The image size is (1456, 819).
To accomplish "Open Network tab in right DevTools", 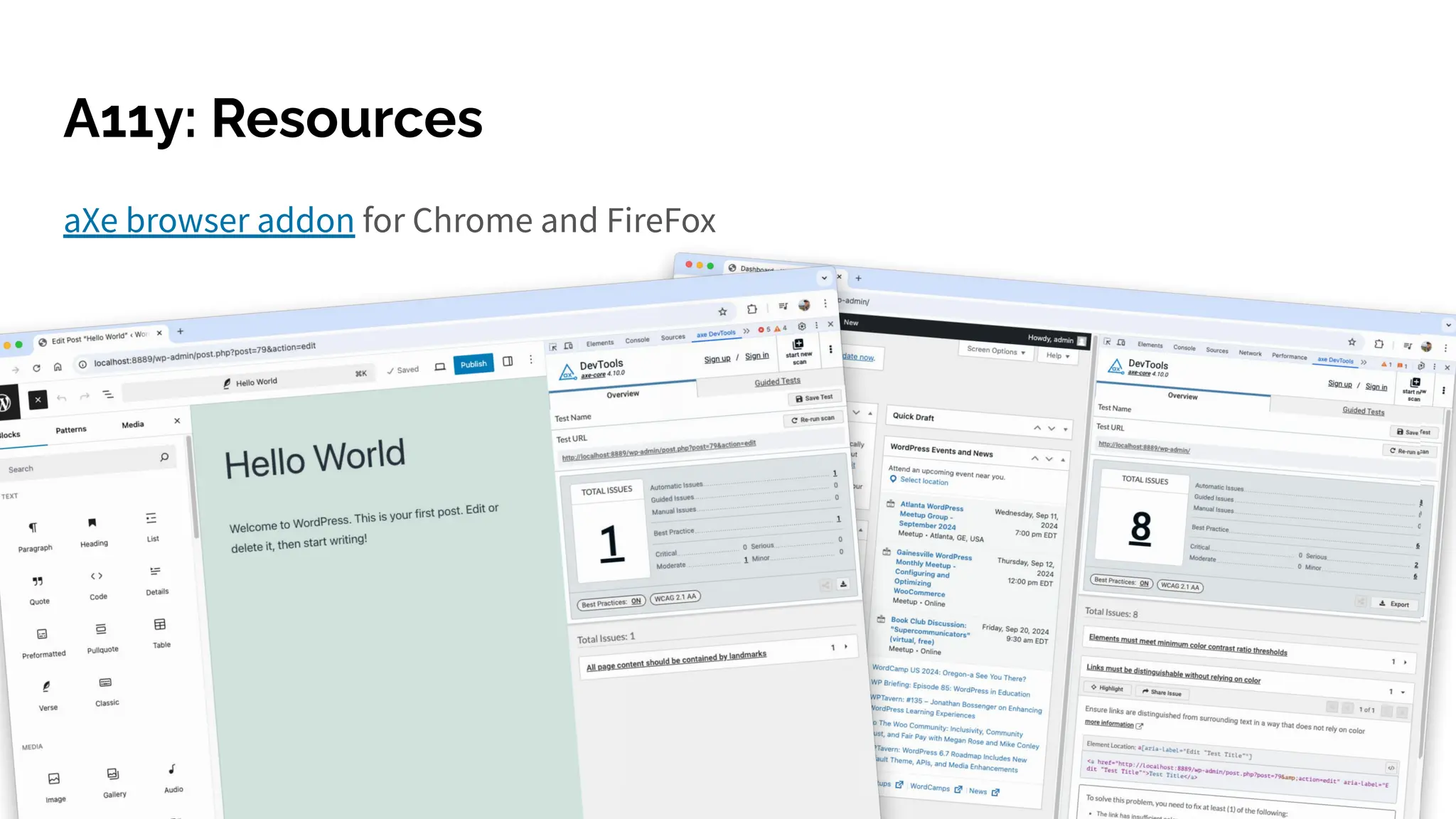I will point(1250,353).
